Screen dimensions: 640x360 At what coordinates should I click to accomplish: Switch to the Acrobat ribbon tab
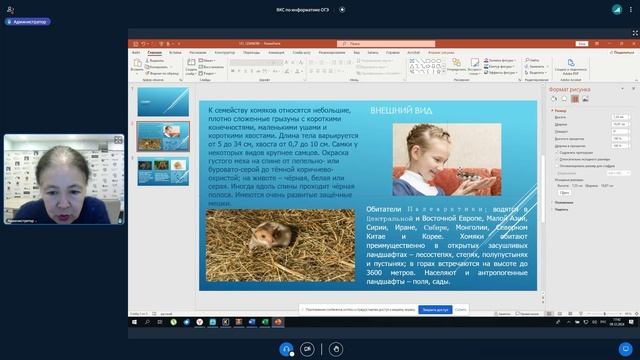(413, 53)
